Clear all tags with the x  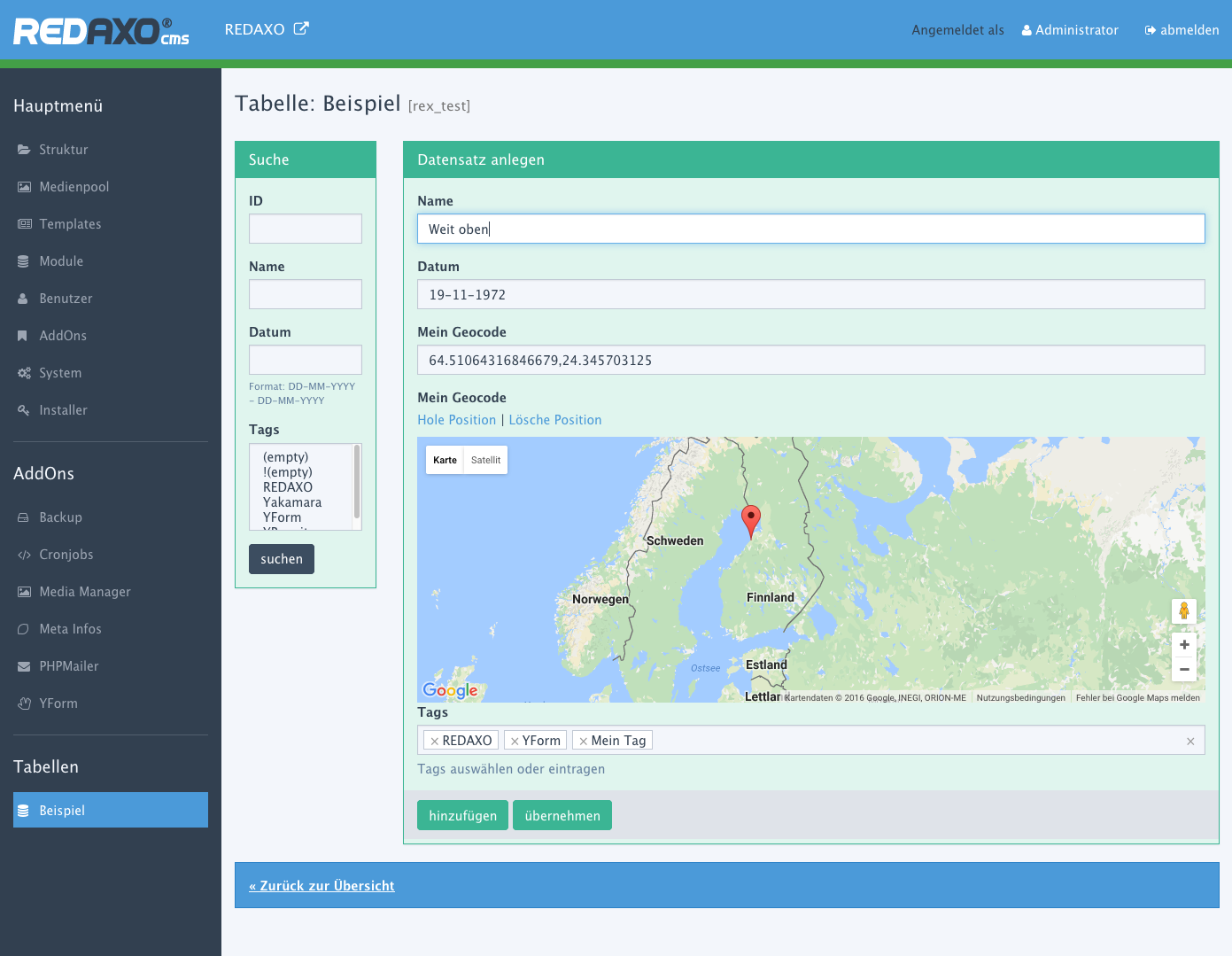coord(1190,741)
